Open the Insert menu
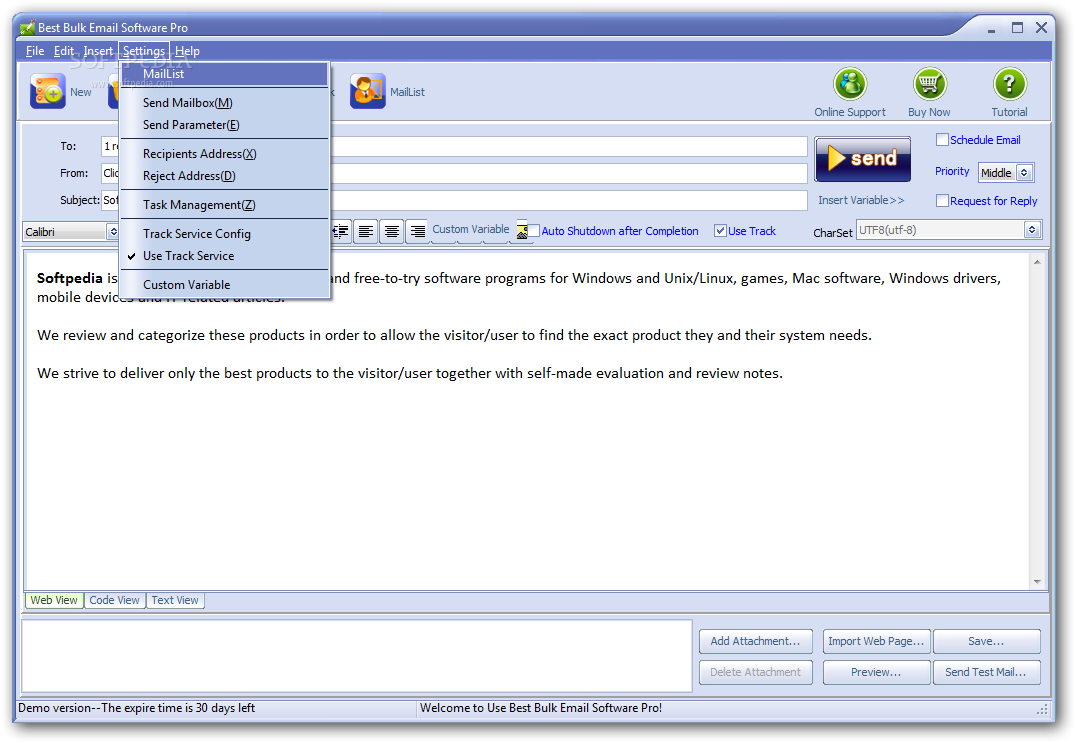 click(98, 51)
